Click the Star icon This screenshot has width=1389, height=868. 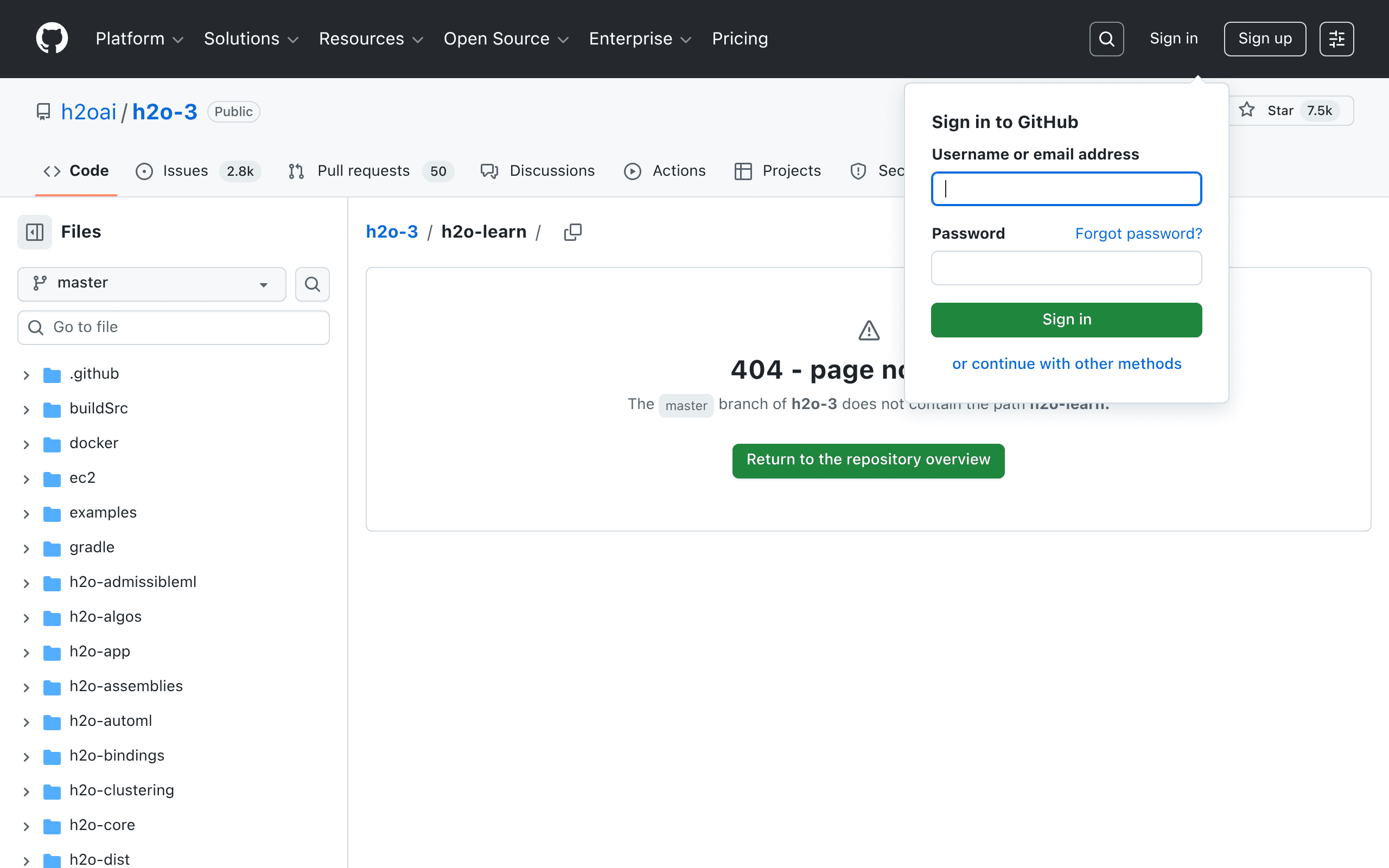click(1247, 110)
